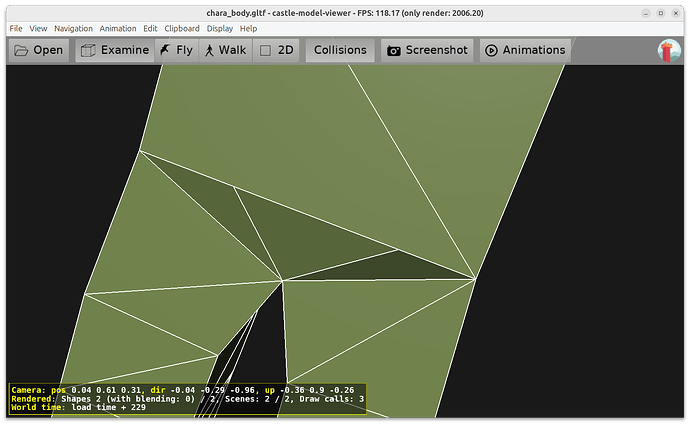Image resolution: width=690 pixels, height=424 pixels.
Task: Switch to Fly navigation mode
Action: pos(176,50)
